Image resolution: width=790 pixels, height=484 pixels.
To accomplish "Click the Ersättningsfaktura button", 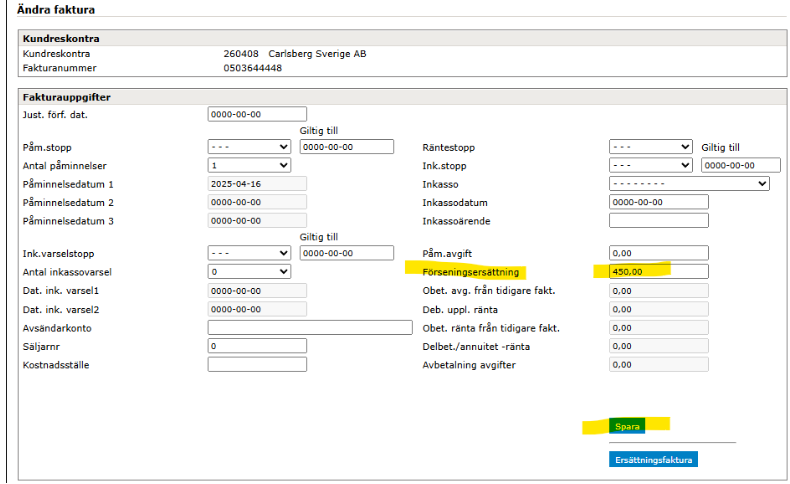I will pos(652,460).
